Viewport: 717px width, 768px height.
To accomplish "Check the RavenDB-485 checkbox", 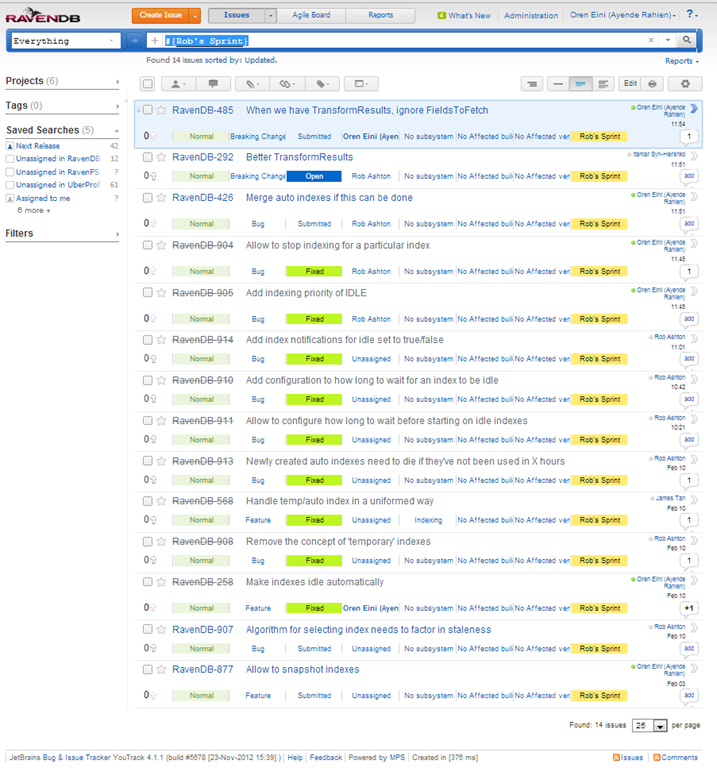I will pos(147,110).
